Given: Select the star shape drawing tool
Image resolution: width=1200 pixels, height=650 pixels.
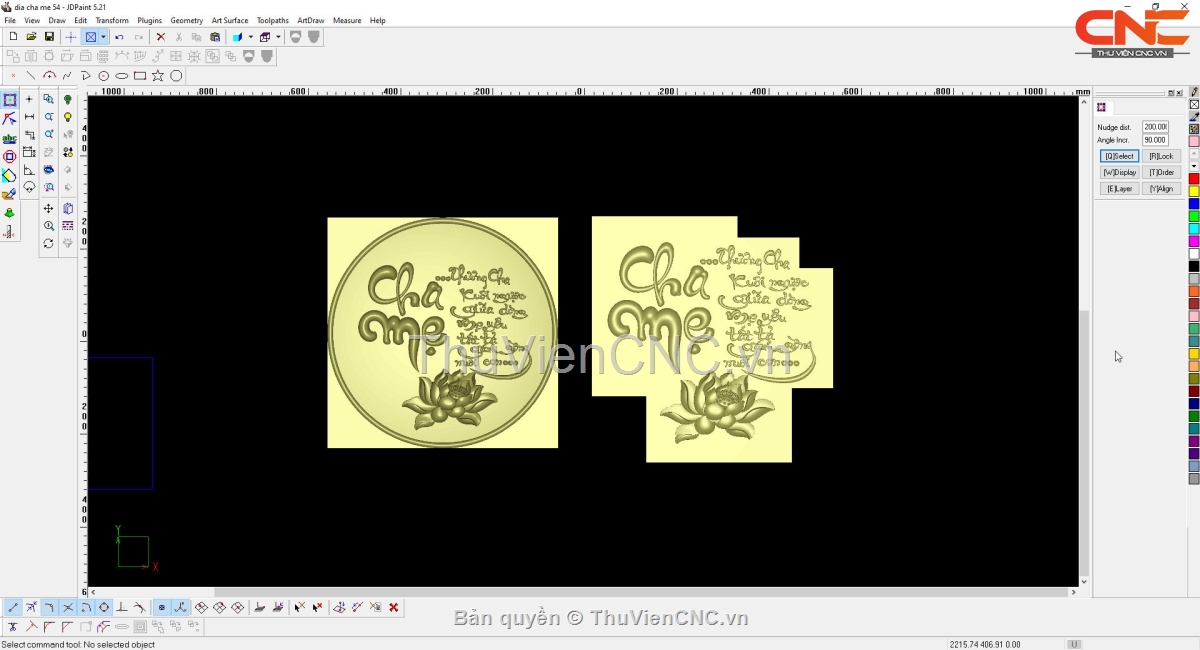Looking at the screenshot, I should click(x=158, y=76).
